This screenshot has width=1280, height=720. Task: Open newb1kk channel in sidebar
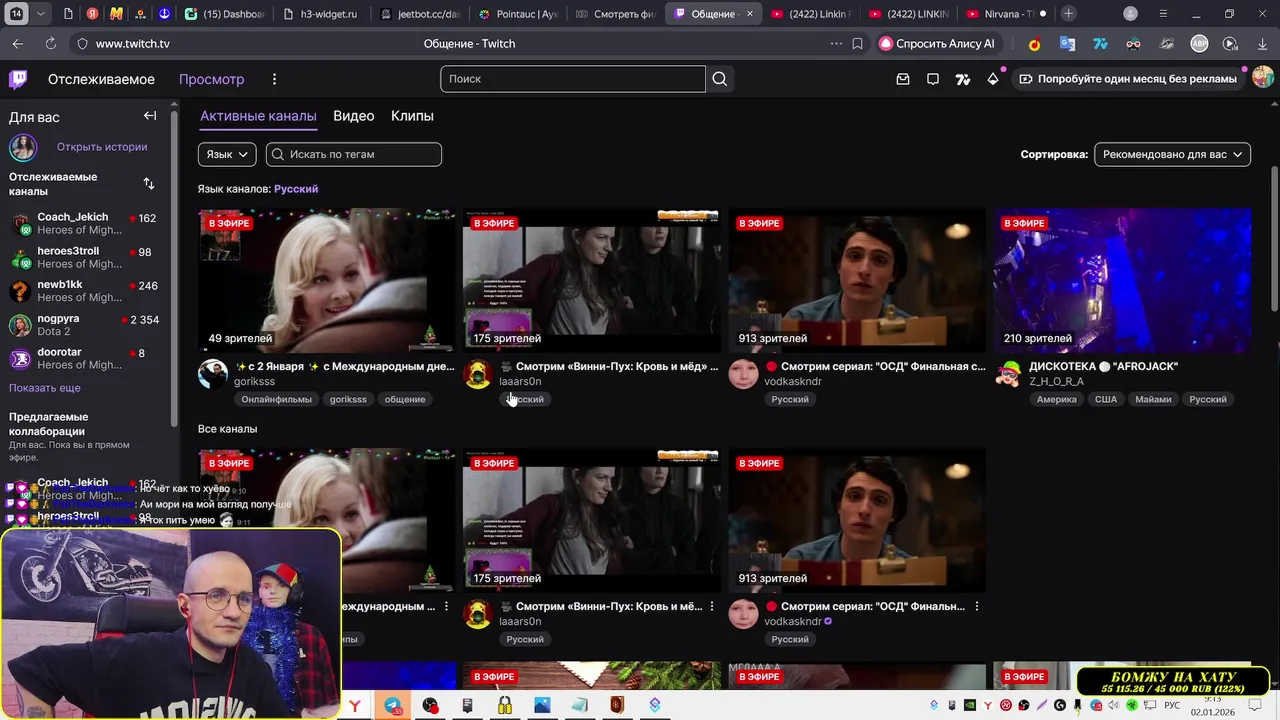pyautogui.click(x=84, y=291)
